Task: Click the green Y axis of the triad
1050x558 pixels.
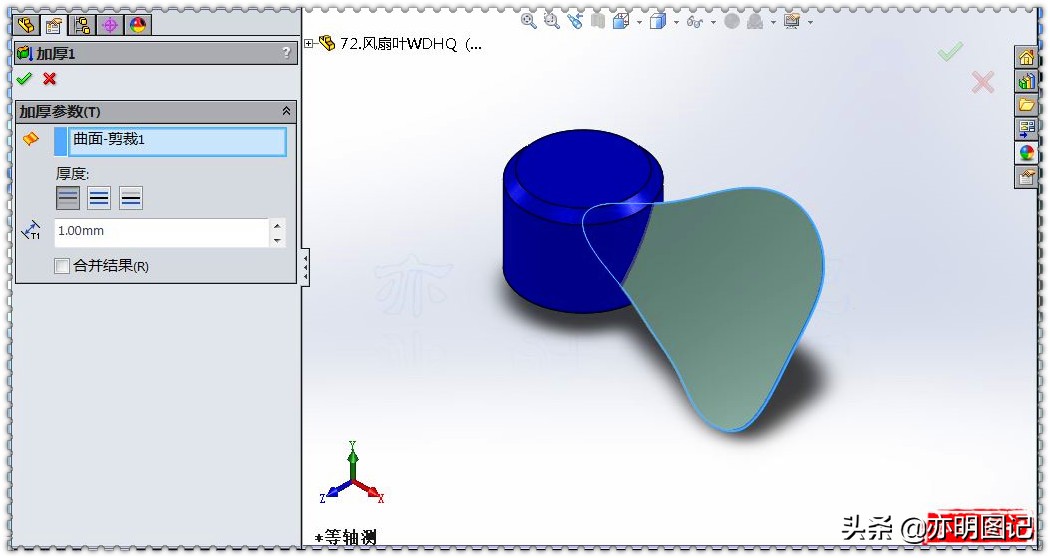Action: 352,460
